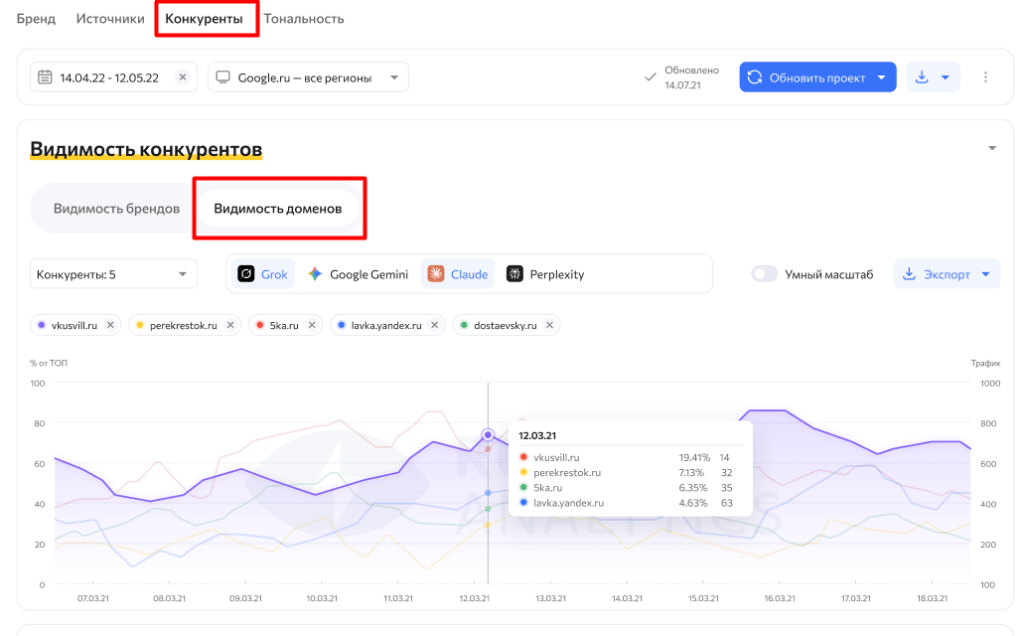Toggle the Claude AI source filter
This screenshot has height=636, width=1024.
[x=458, y=274]
